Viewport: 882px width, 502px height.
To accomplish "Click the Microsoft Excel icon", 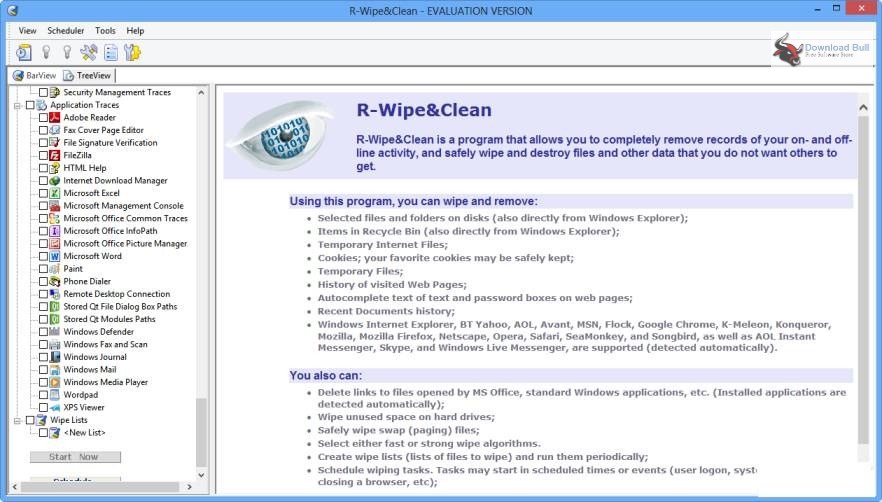I will coord(55,193).
